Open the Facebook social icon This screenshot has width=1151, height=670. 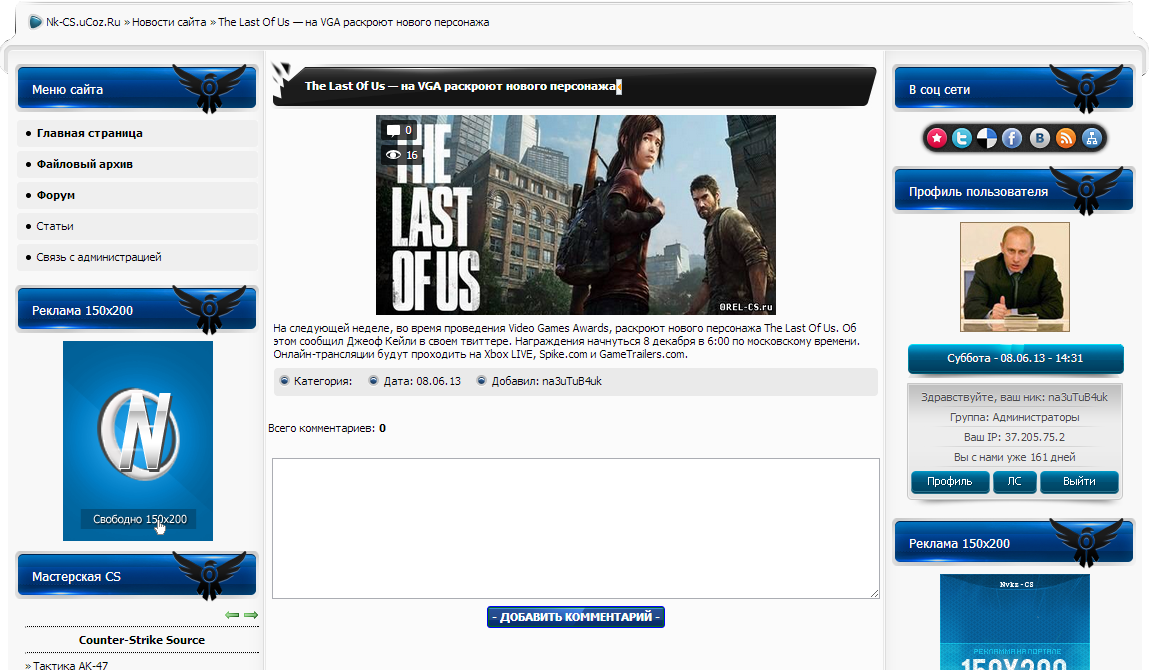point(1012,139)
